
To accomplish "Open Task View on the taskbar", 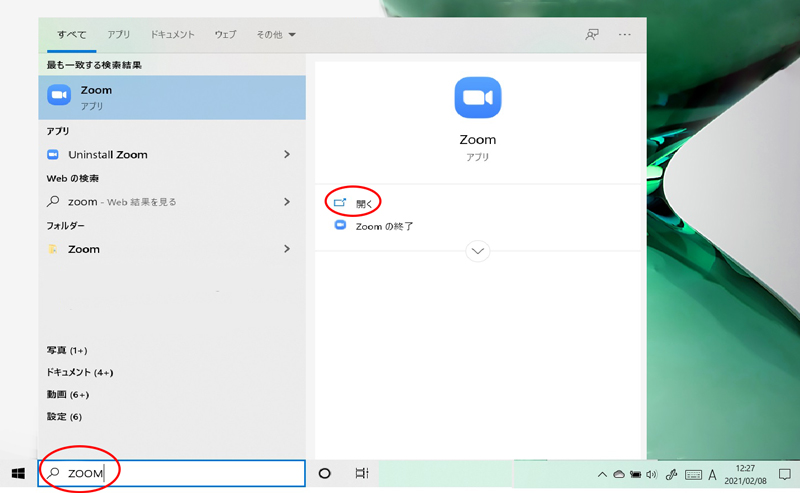I will pos(362,474).
